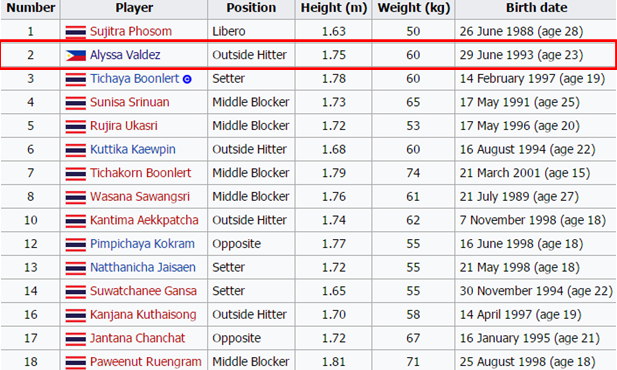This screenshot has width=617, height=370.
Task: Click the Jantana Chanchat player name
Action: (x=137, y=338)
